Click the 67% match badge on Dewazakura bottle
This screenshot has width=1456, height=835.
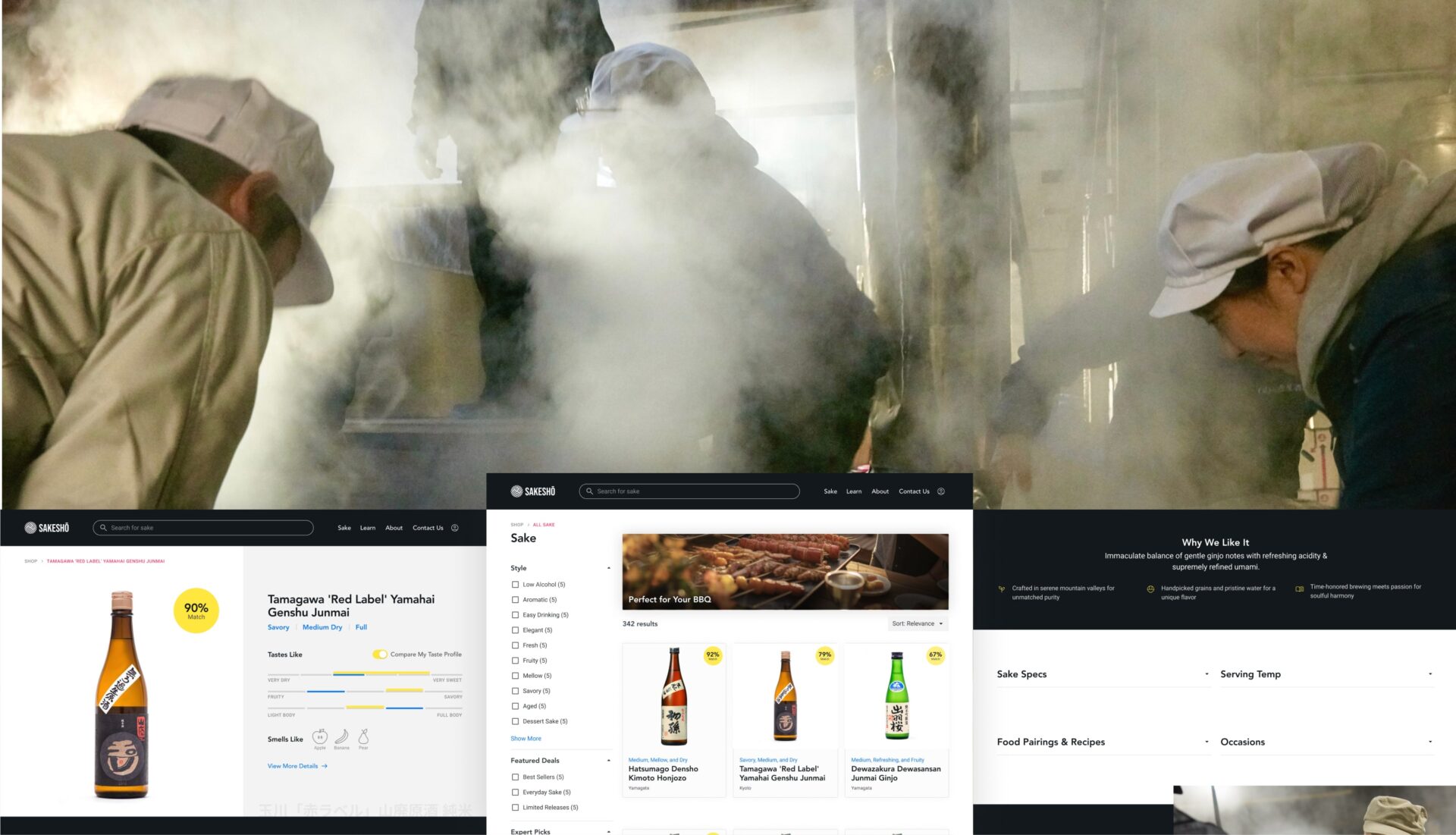click(x=929, y=655)
